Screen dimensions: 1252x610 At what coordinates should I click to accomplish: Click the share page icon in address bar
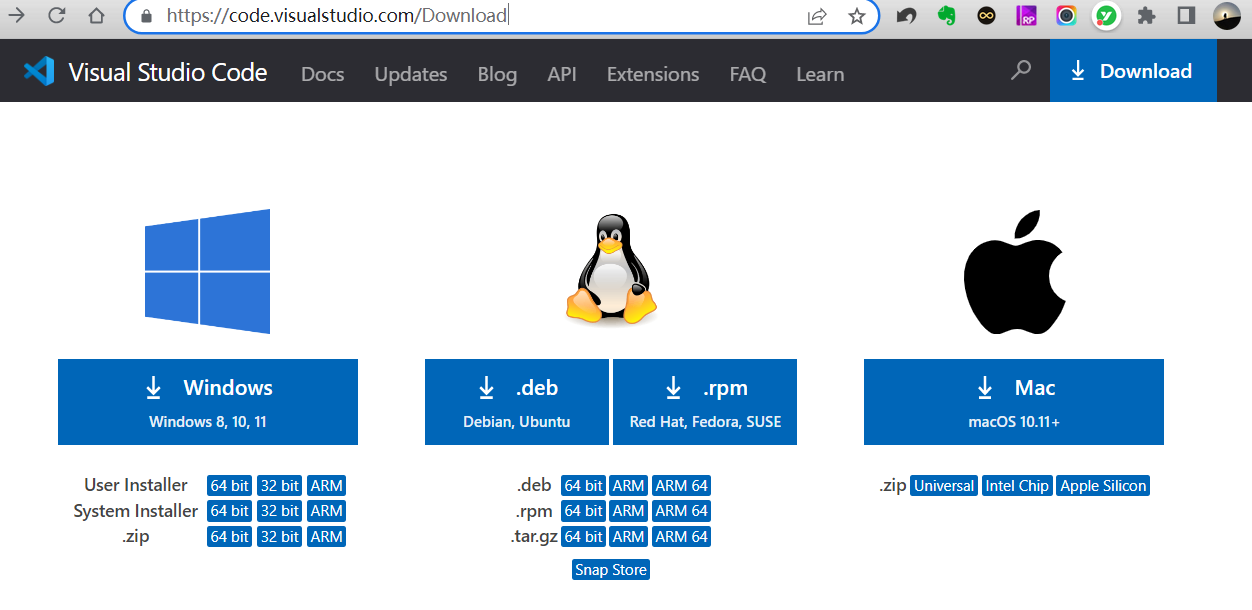click(x=817, y=16)
